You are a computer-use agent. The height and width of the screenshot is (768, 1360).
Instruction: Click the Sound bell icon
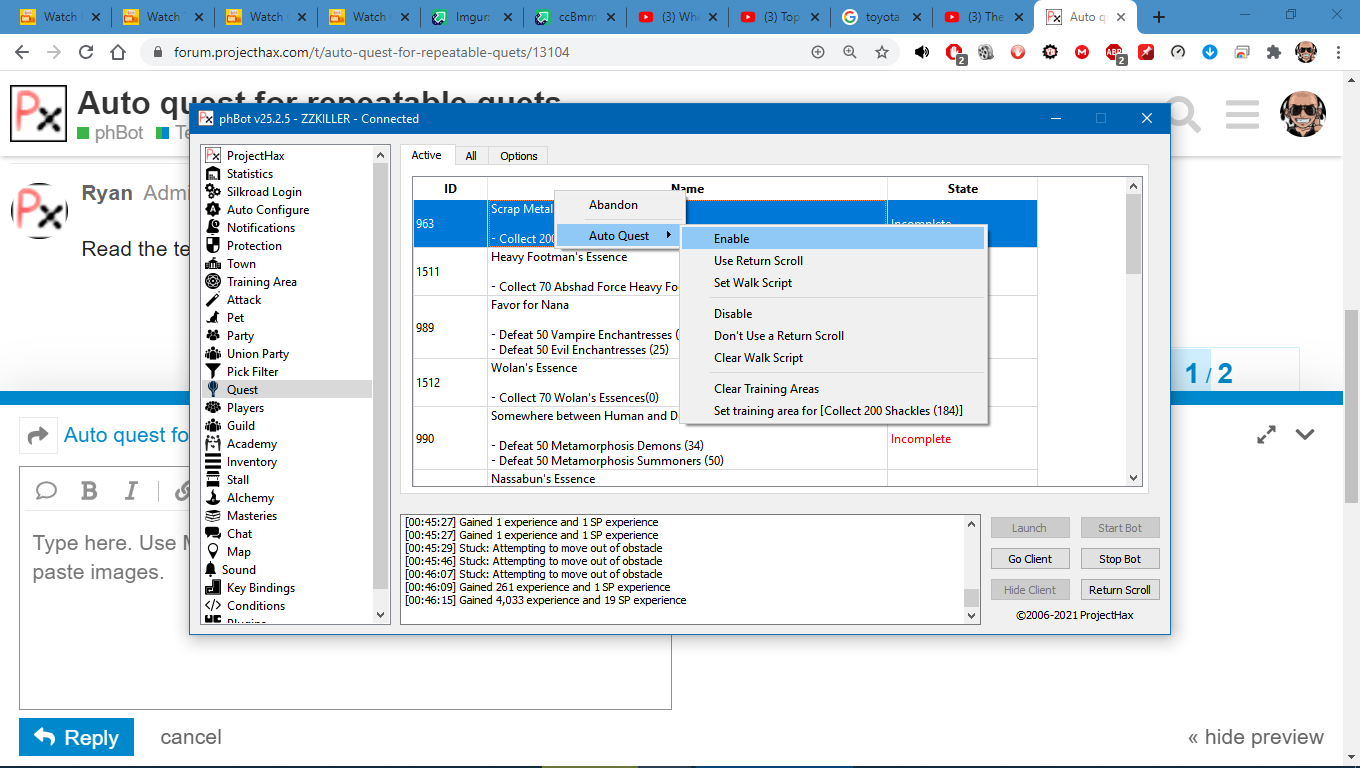coord(212,570)
